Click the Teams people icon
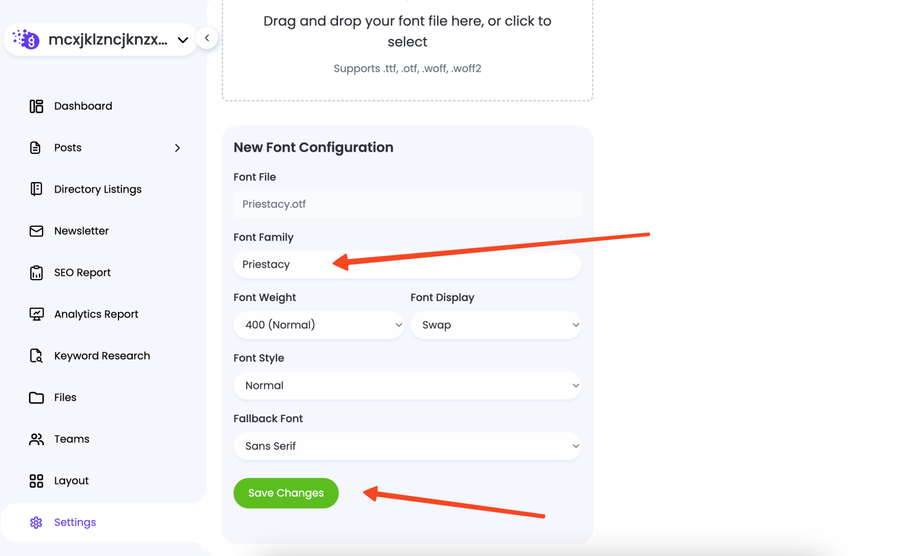920x556 pixels. [x=36, y=439]
